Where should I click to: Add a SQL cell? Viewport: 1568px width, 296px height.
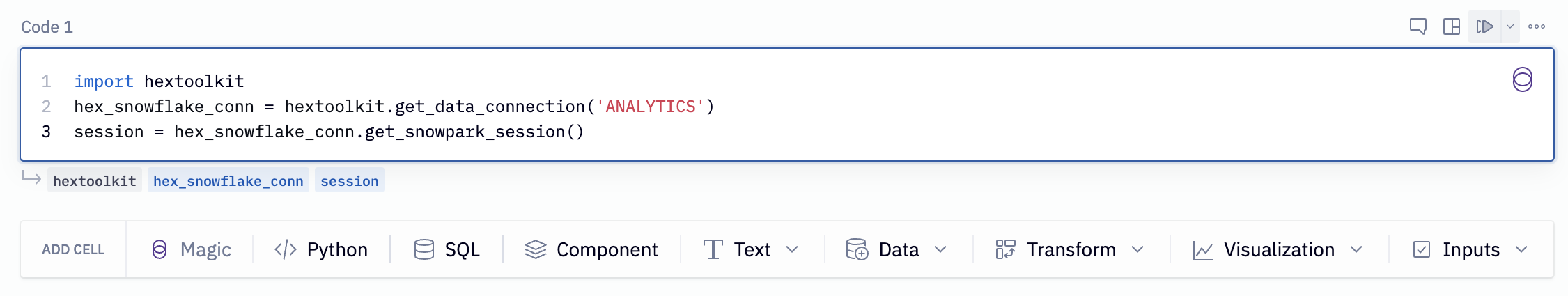coord(447,249)
